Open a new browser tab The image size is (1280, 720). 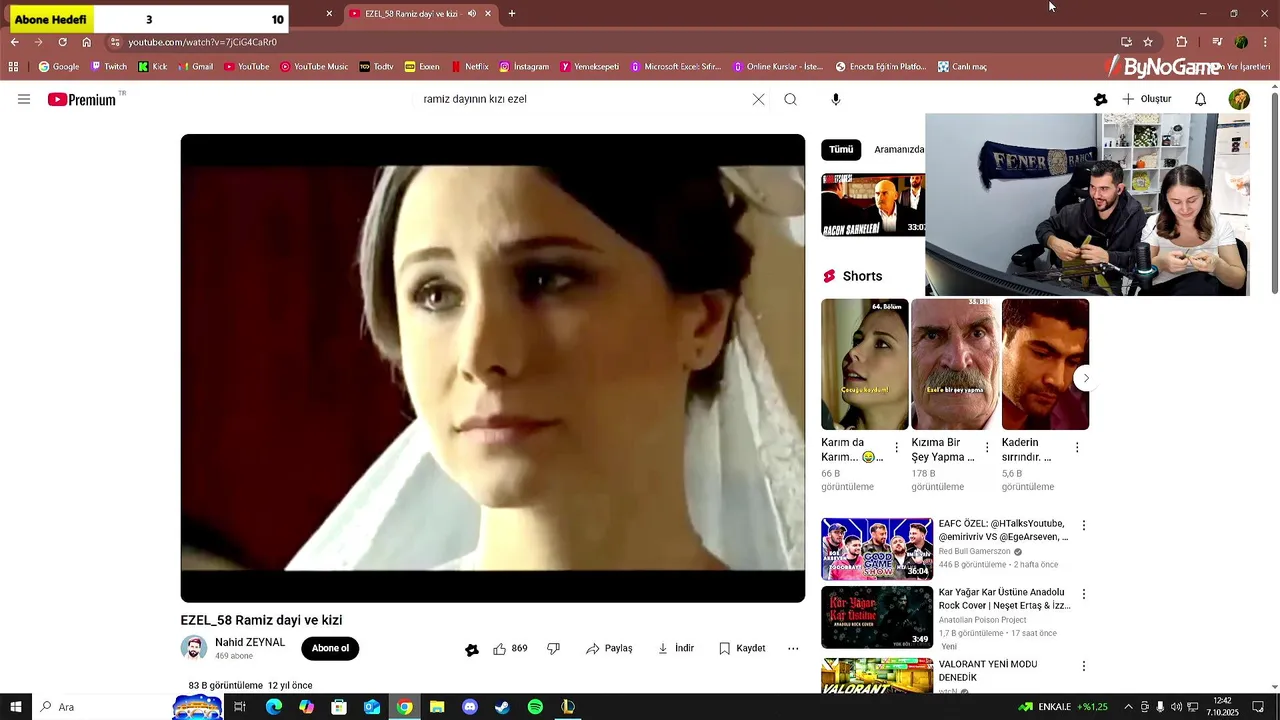pyautogui.click(x=512, y=14)
